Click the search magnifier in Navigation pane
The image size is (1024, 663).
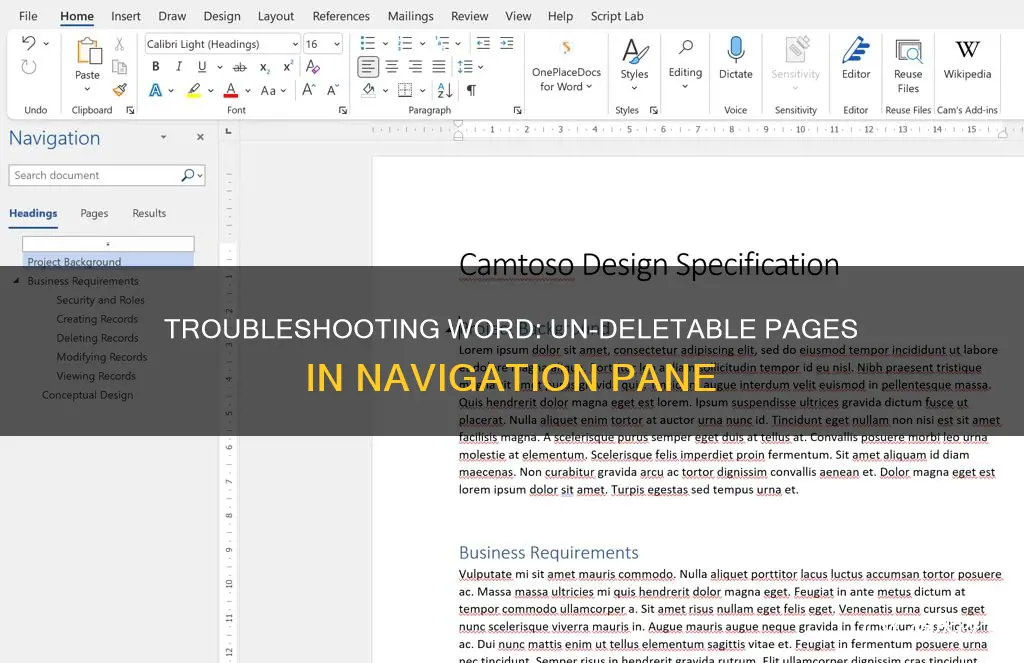tap(187, 175)
